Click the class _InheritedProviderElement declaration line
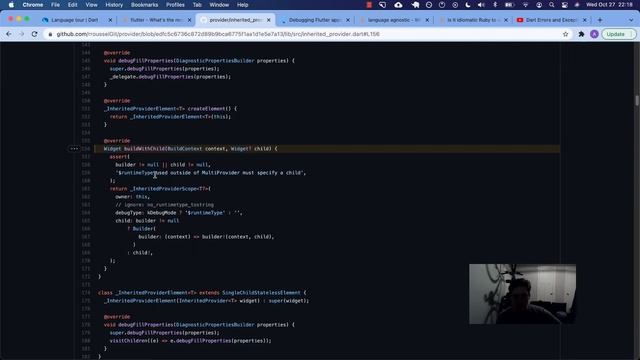This screenshot has height=360, width=640. pos(202,293)
